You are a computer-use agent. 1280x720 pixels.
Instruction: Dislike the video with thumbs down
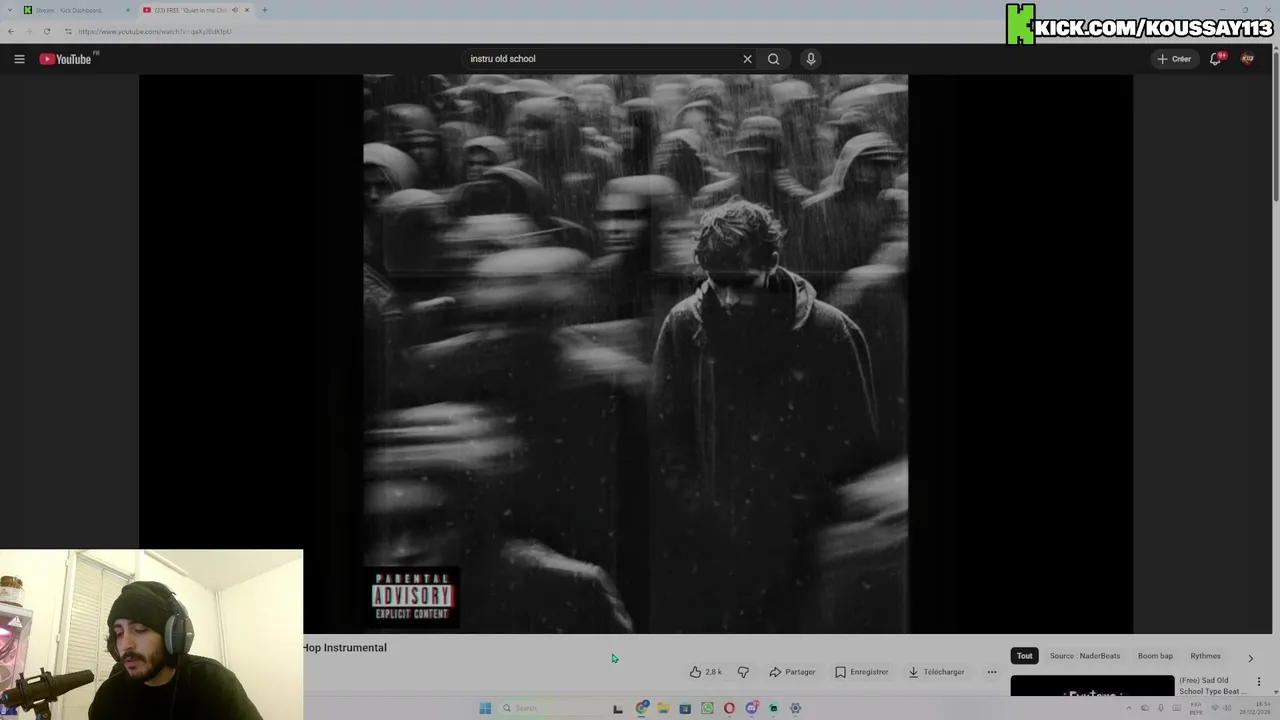[x=743, y=672]
